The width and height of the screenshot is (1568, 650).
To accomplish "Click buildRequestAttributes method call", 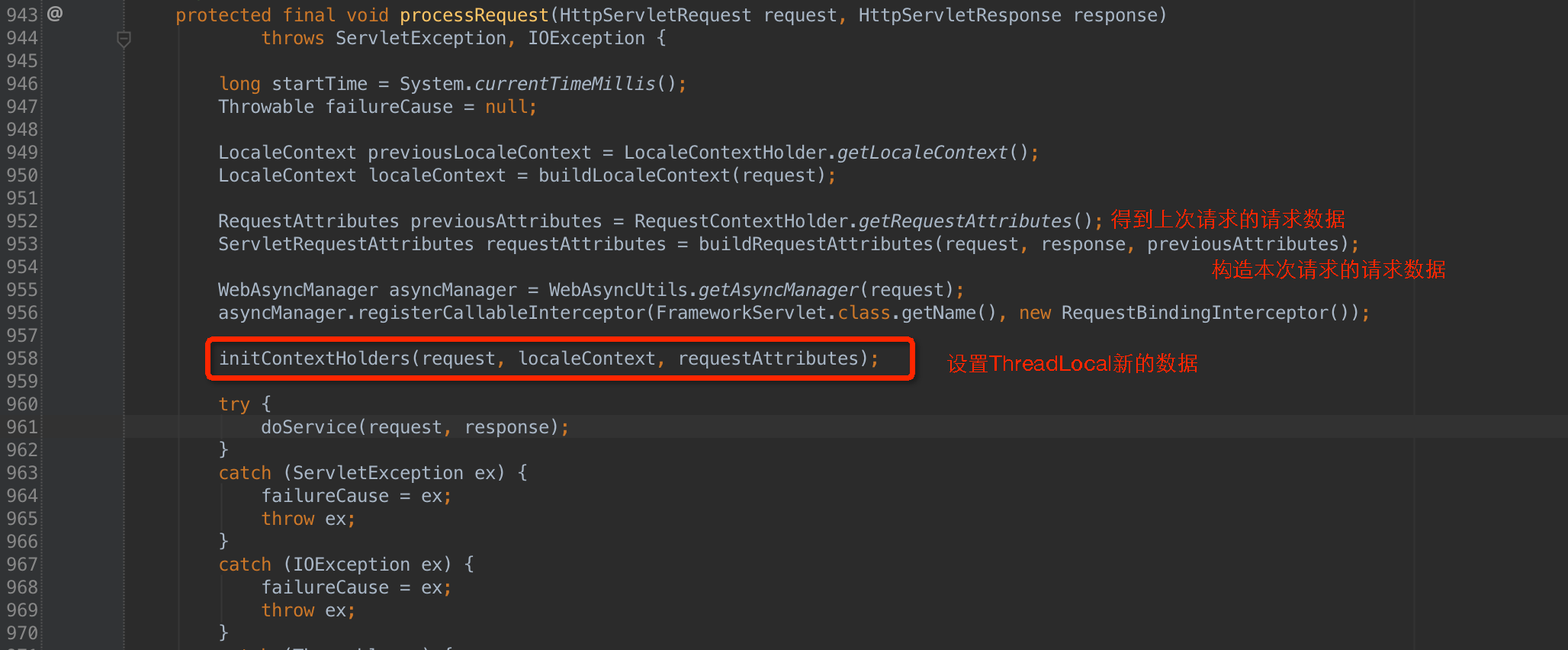I will [x=816, y=244].
